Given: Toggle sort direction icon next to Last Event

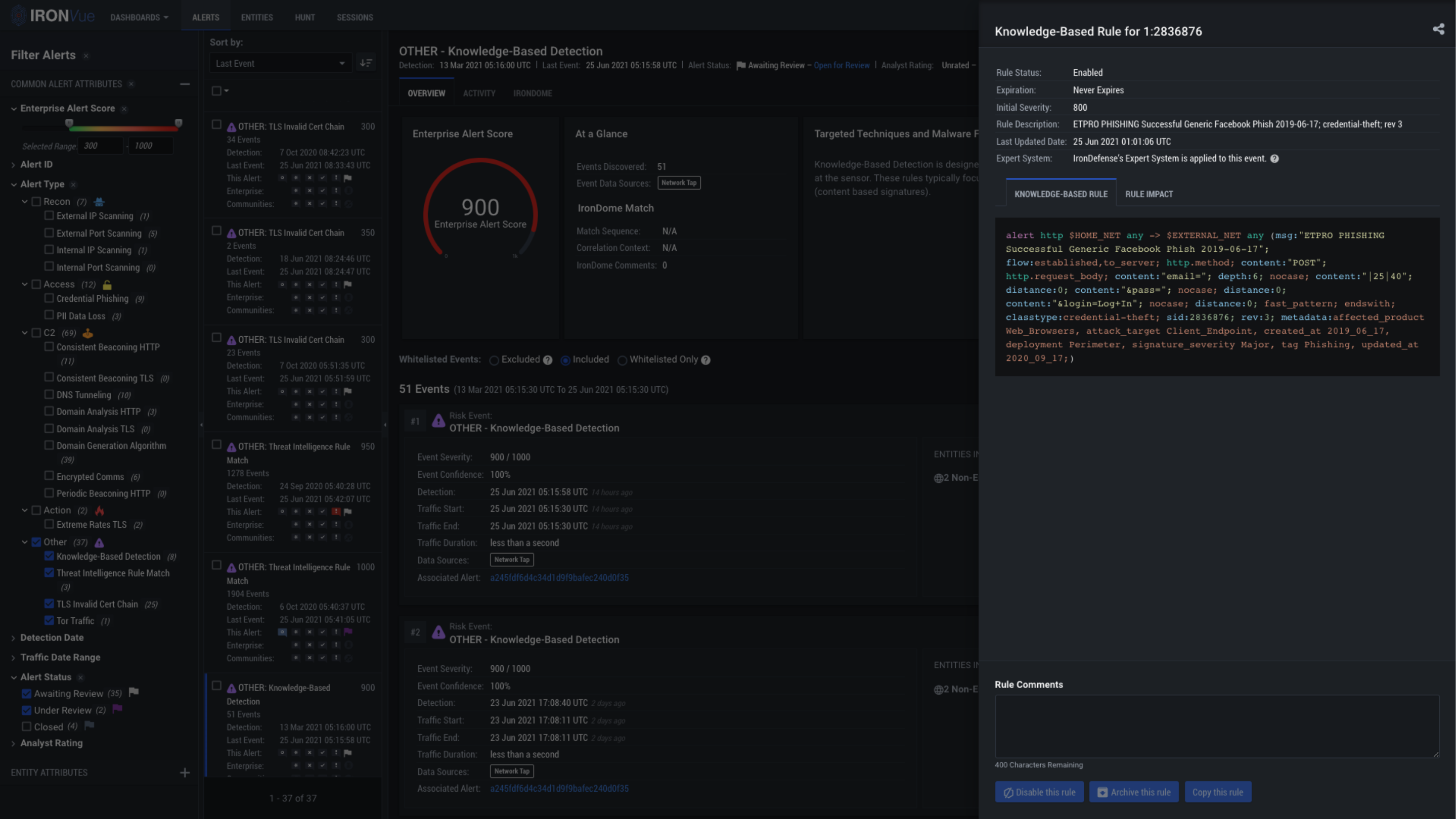Looking at the screenshot, I should (366, 63).
